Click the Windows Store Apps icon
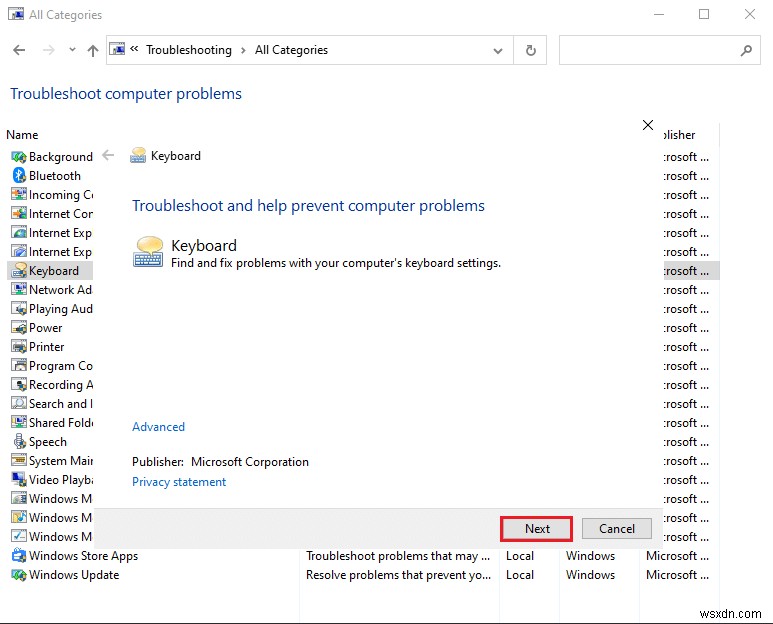773x624 pixels. (x=19, y=555)
